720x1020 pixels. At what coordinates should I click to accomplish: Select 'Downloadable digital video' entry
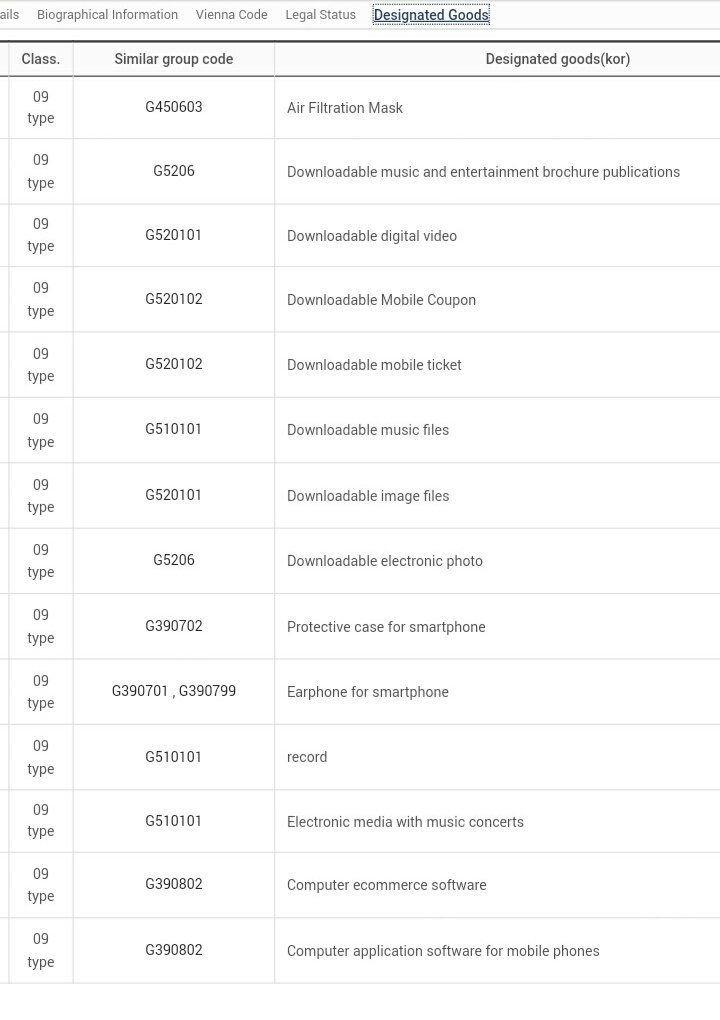pyautogui.click(x=371, y=236)
